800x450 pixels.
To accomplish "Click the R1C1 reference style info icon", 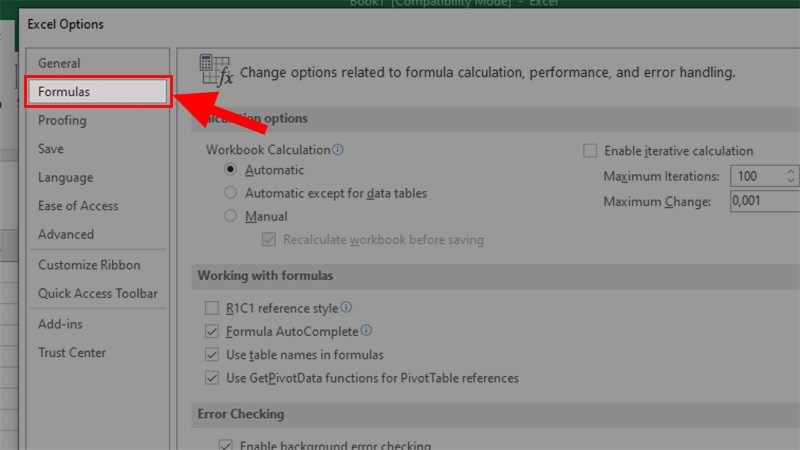I will click(347, 308).
